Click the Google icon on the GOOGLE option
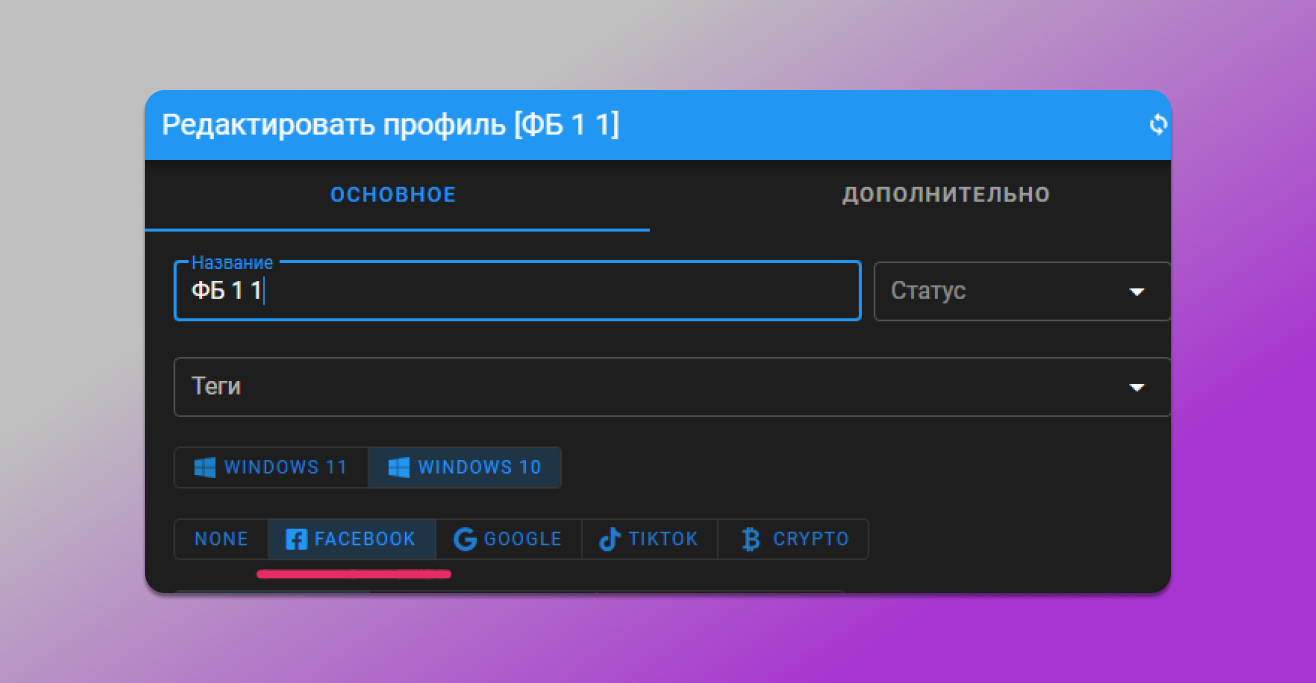Image resolution: width=1316 pixels, height=683 pixels. (x=464, y=539)
